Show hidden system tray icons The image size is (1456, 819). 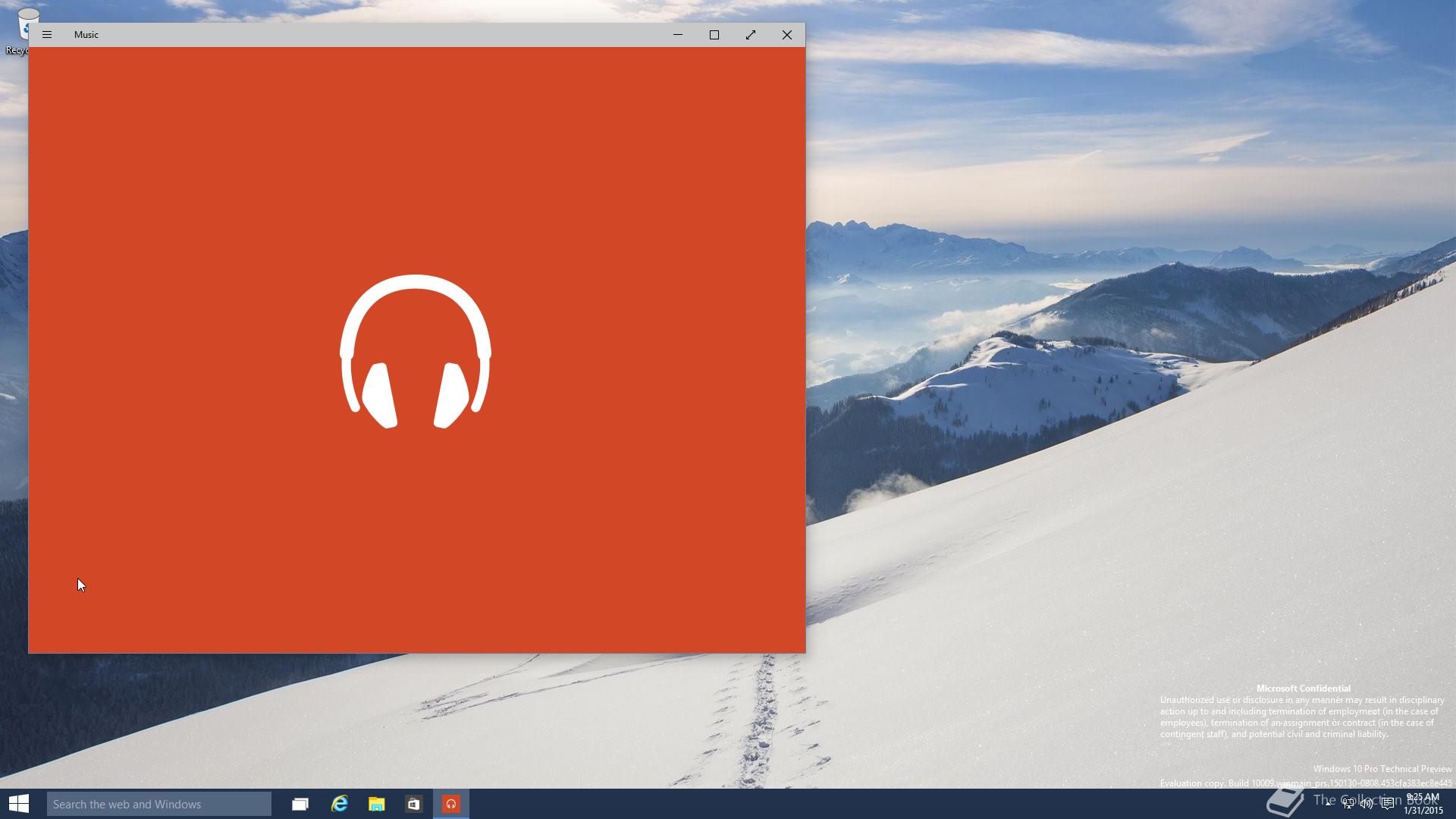(x=1329, y=804)
